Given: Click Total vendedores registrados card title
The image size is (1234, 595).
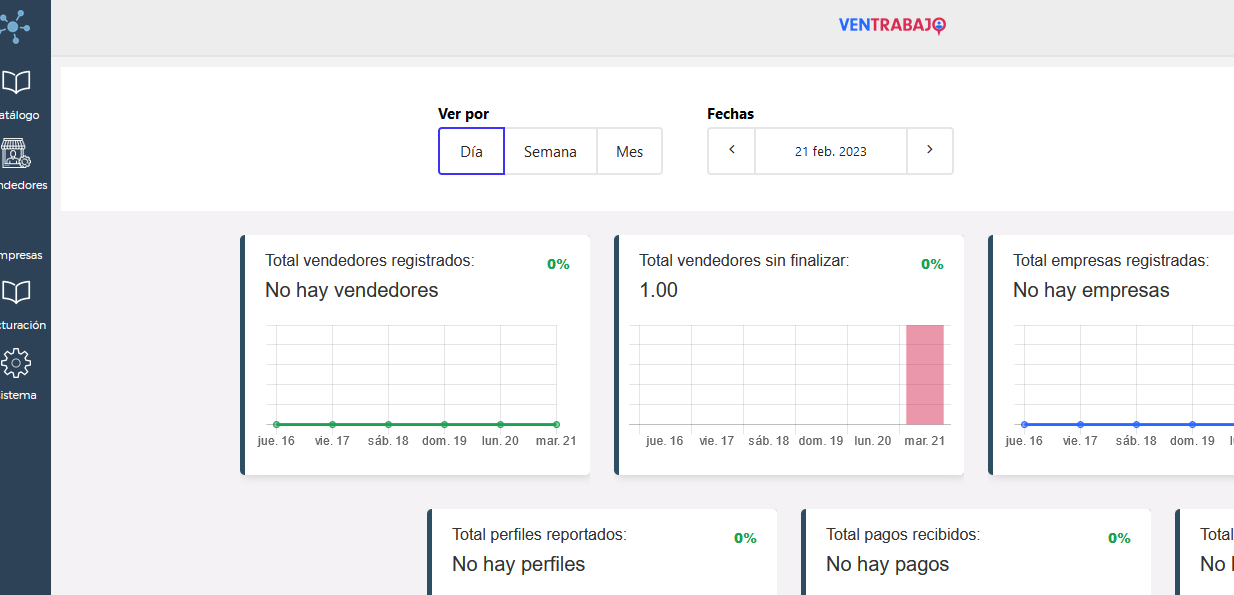Looking at the screenshot, I should click(x=369, y=261).
